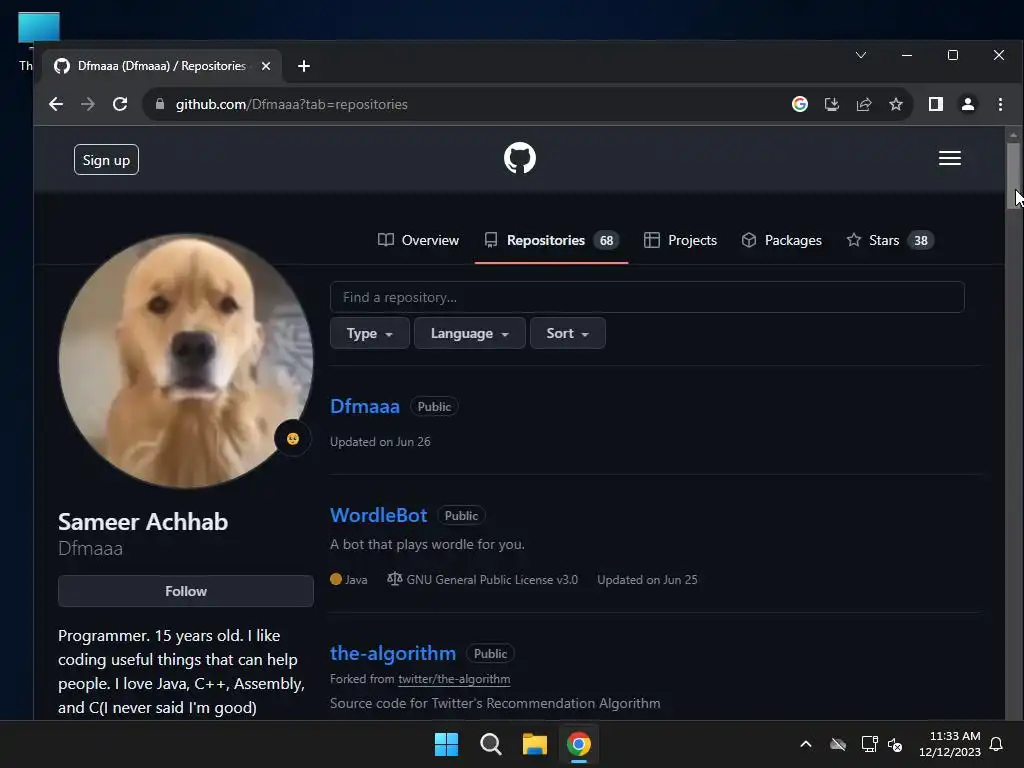Click 'Updated on Jun 26' text

[380, 442]
